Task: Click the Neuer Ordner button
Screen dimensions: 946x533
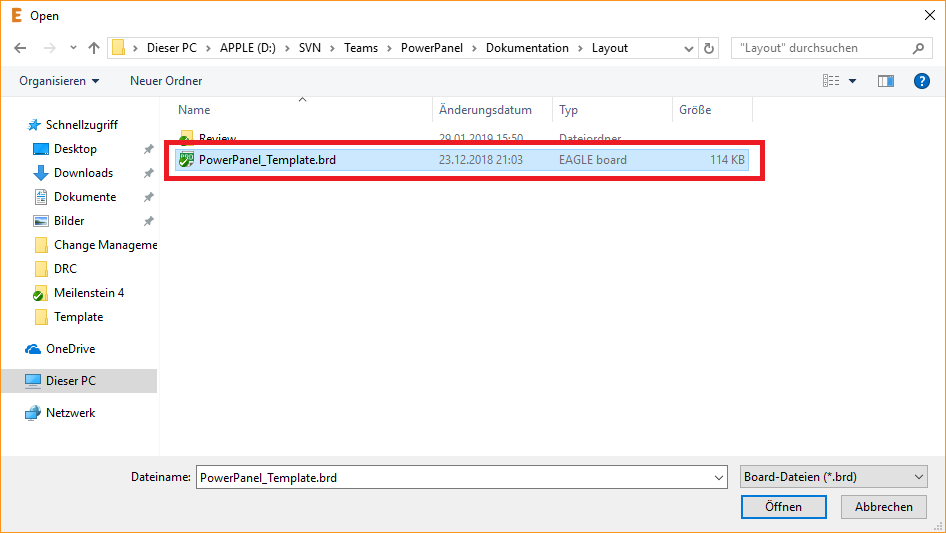Action: [x=166, y=81]
